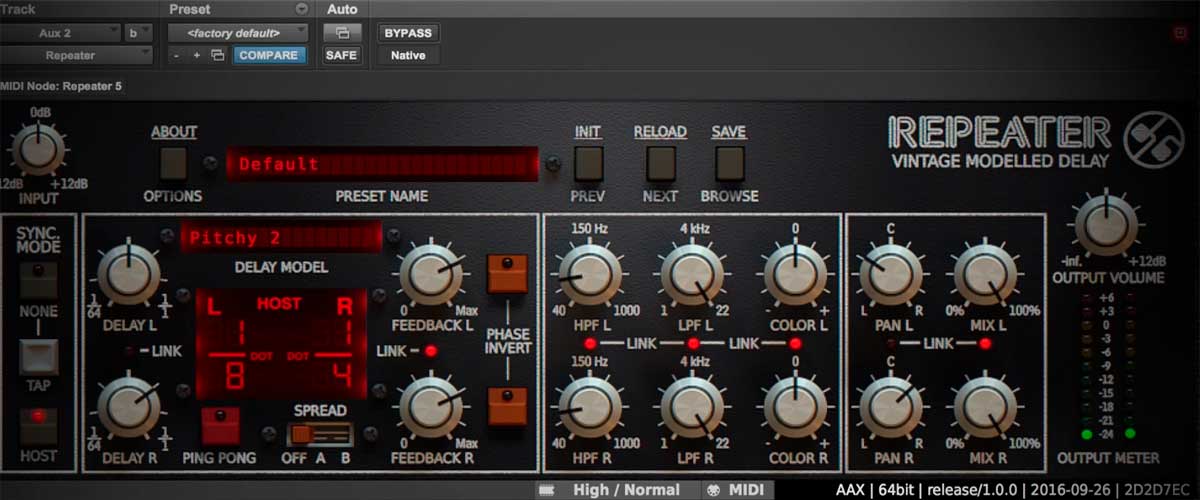Click the DELAY L knob
Viewport: 1200px width, 500px height.
(x=129, y=274)
